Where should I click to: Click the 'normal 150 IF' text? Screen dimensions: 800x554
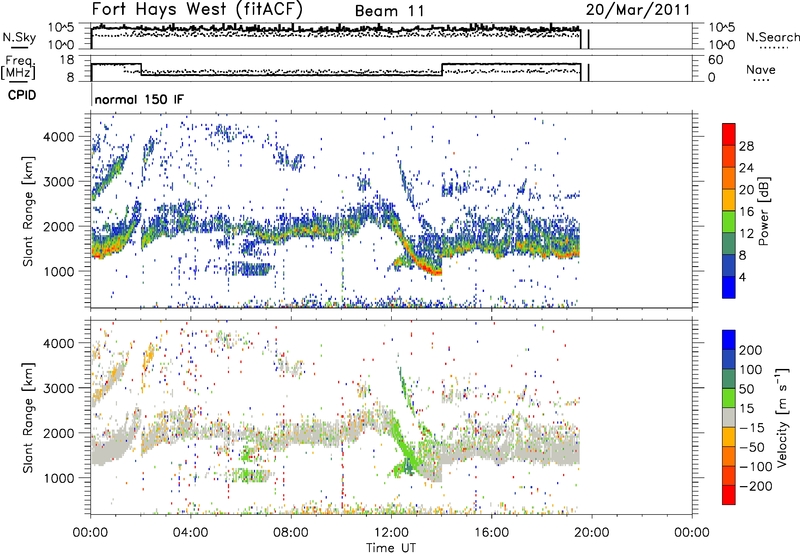139,99
